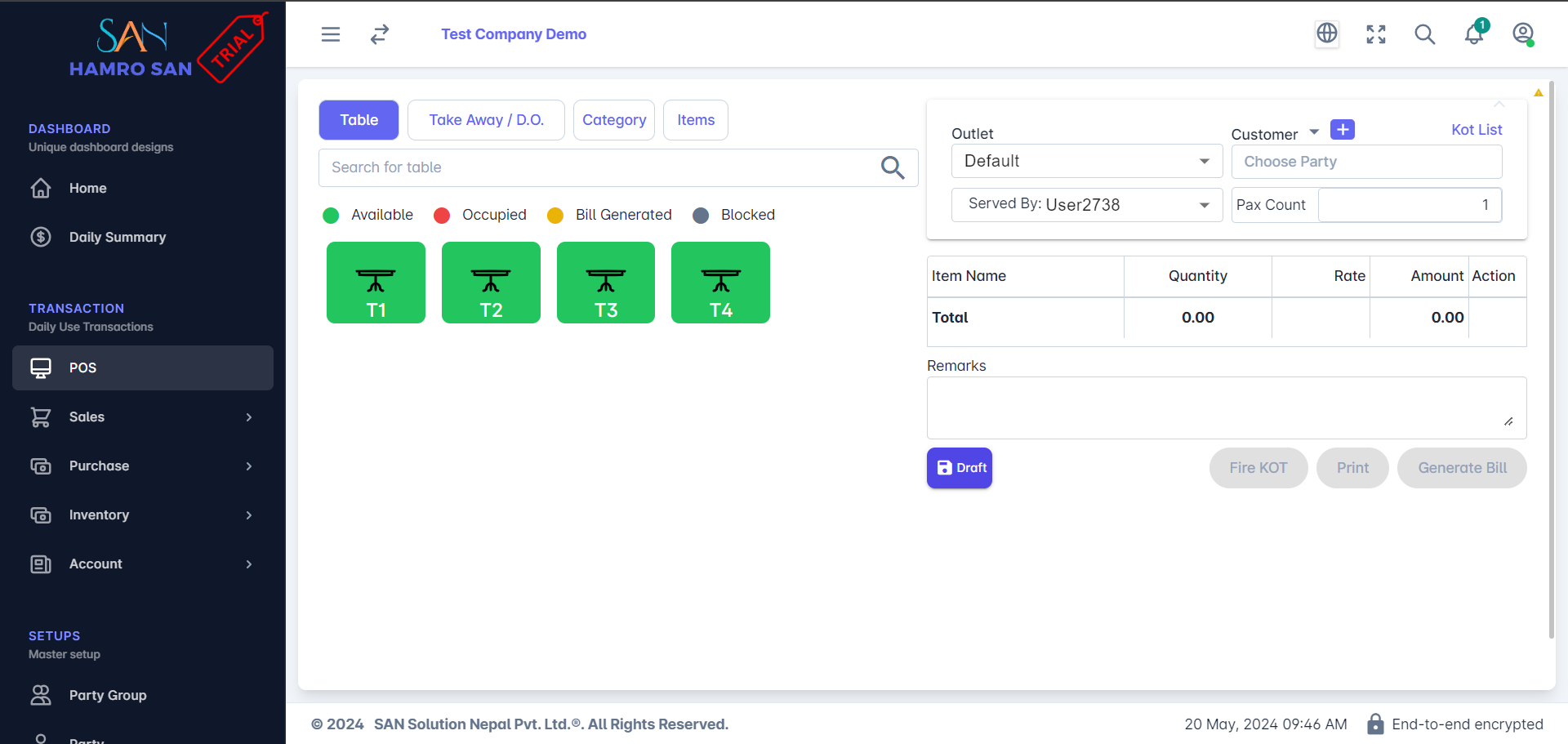1568x744 pixels.
Task: Toggle the hamburger sidebar menu
Action: 330,34
